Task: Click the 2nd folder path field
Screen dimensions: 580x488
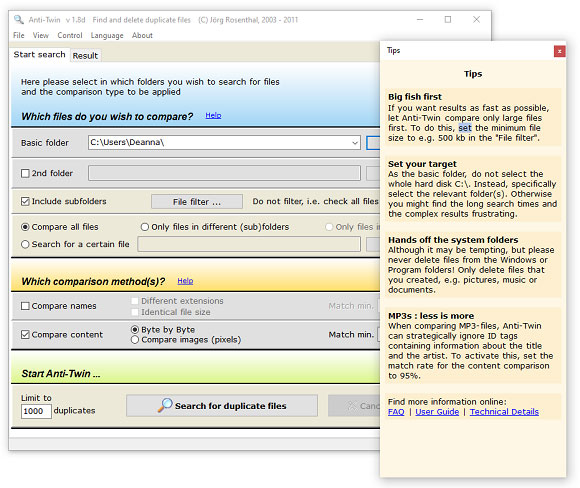Action: [224, 173]
